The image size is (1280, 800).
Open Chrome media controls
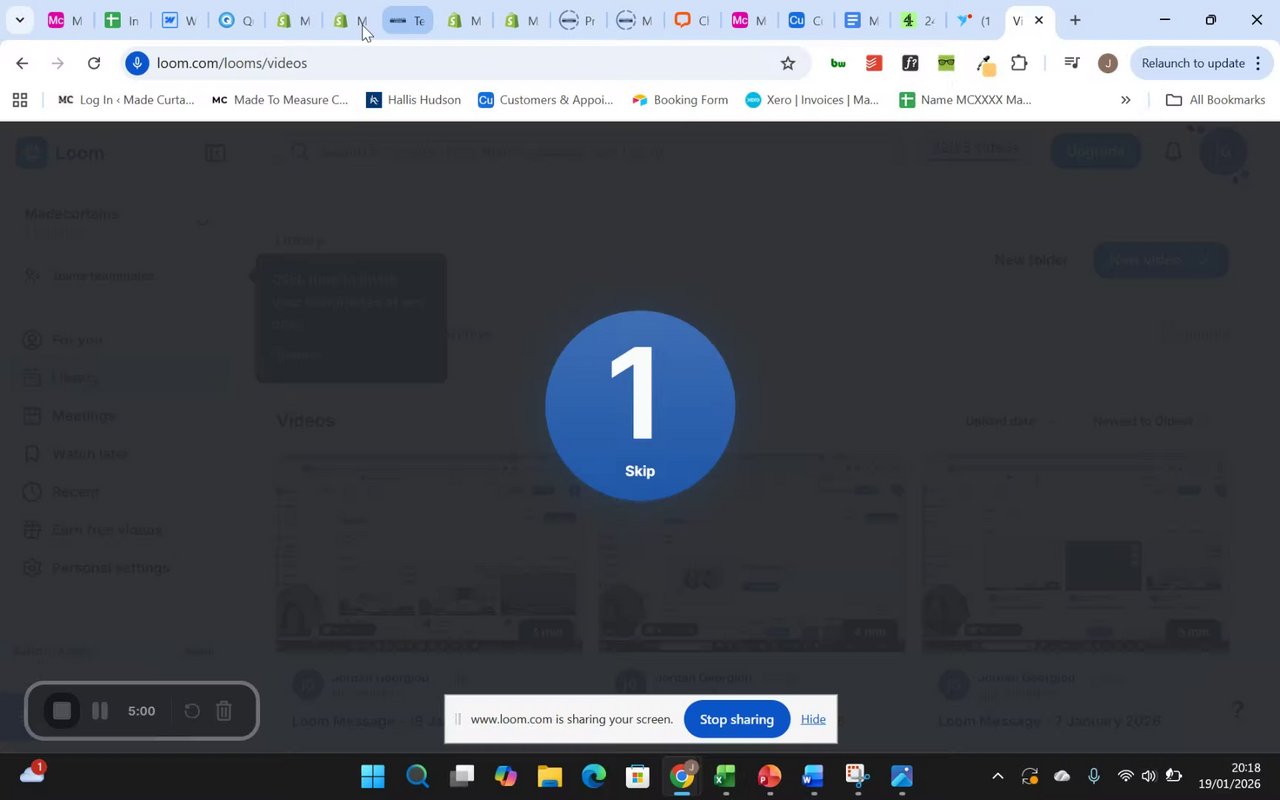(x=1071, y=63)
